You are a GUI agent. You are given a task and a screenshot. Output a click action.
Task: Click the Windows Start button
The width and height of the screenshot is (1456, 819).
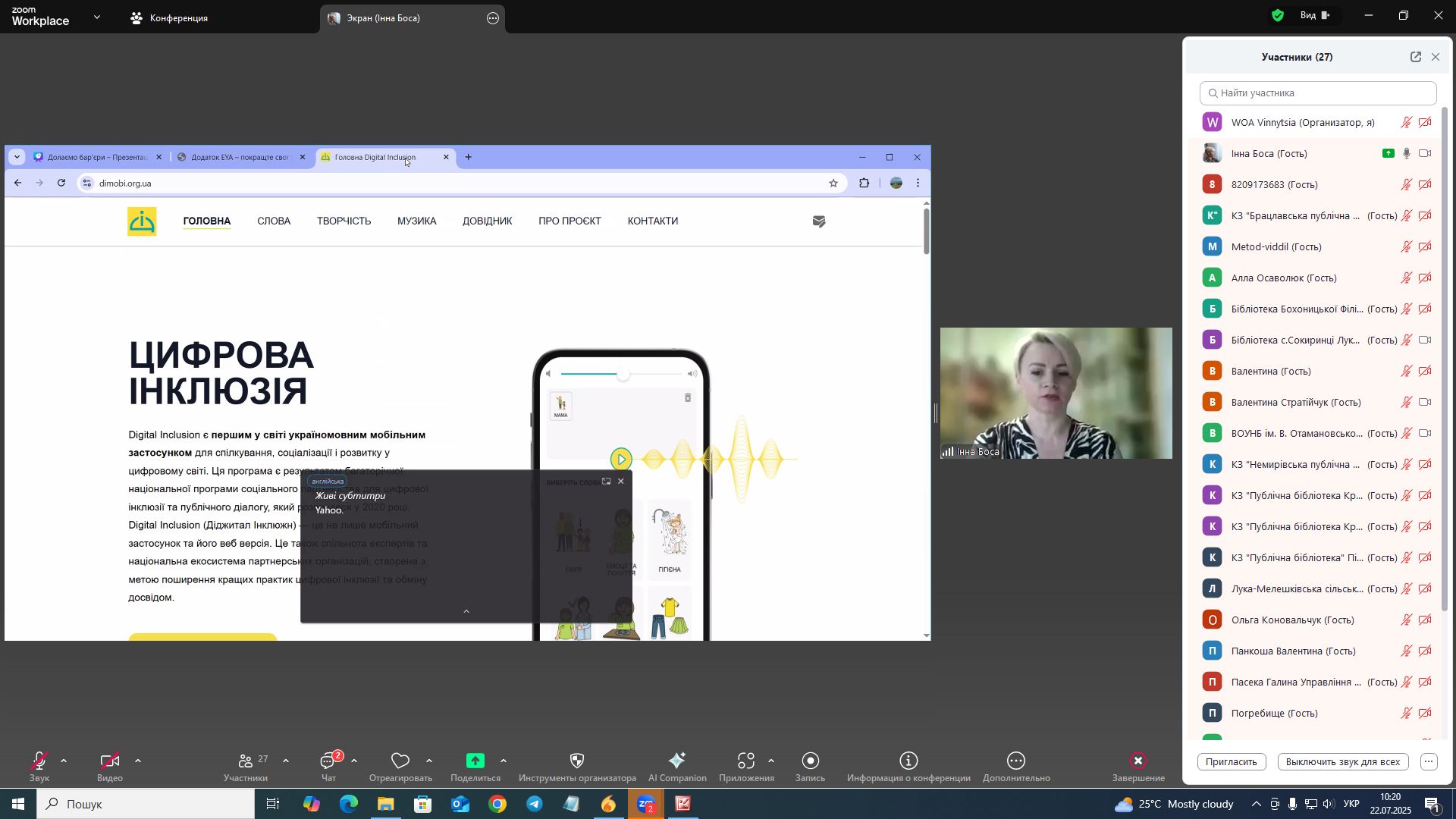pos(17,805)
